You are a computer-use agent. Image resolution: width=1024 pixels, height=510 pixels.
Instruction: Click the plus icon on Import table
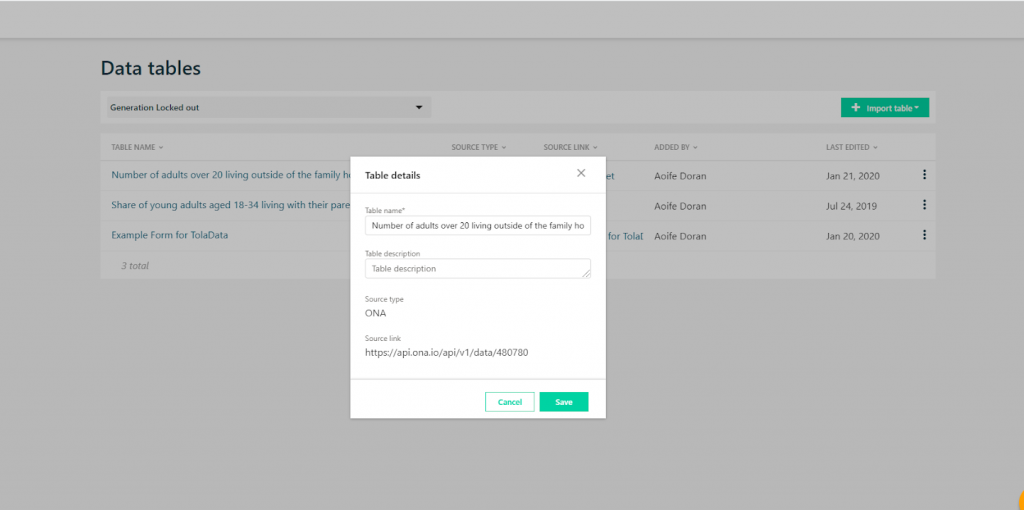pos(856,108)
